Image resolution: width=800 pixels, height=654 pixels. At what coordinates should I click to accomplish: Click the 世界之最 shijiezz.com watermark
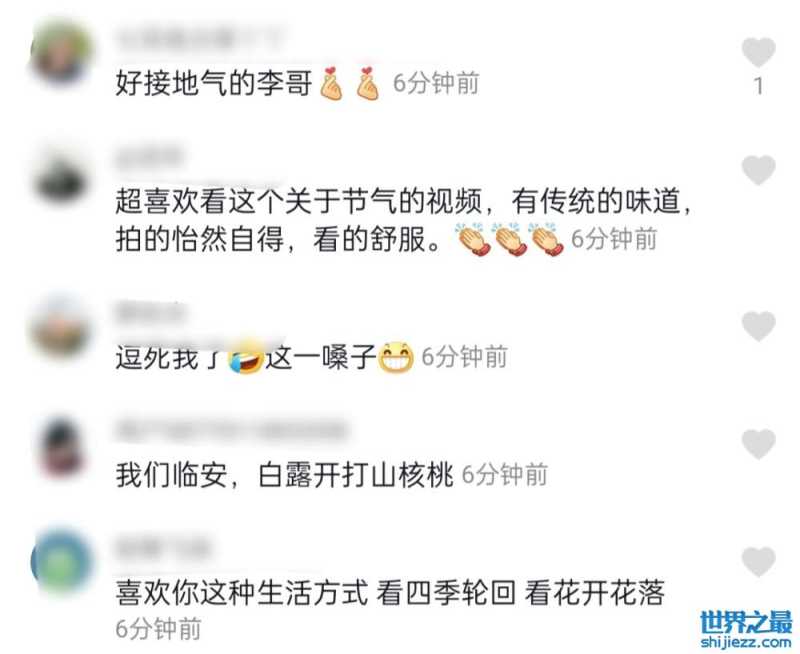746,630
